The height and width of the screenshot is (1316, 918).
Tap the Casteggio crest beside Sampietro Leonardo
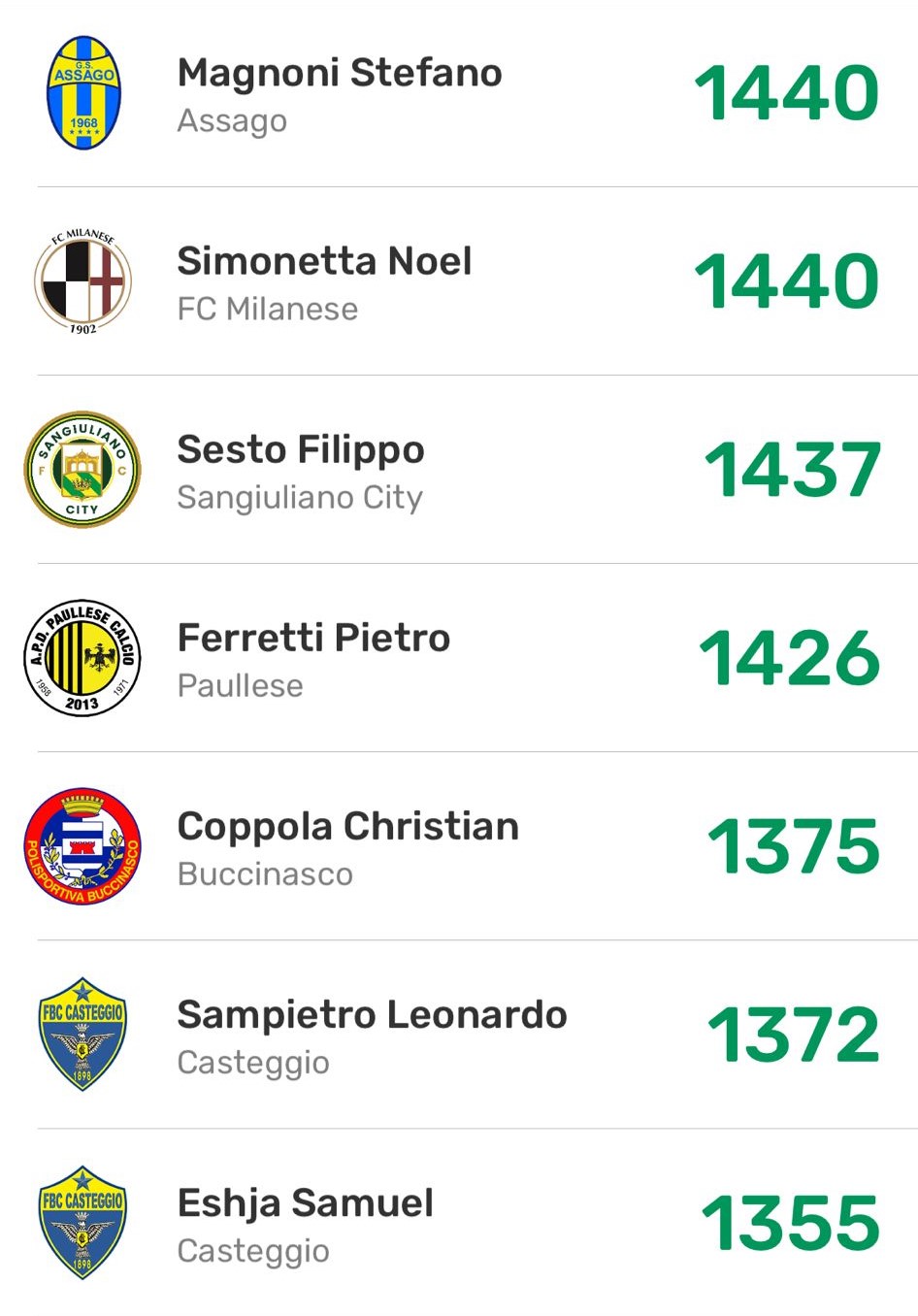(x=82, y=1035)
